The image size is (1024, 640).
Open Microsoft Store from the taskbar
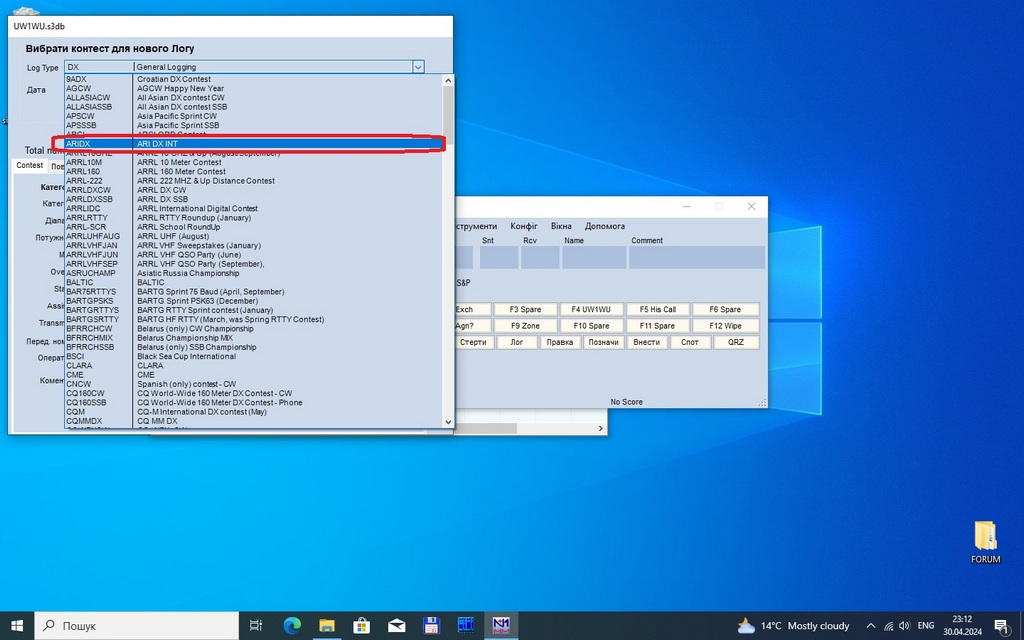pos(361,626)
